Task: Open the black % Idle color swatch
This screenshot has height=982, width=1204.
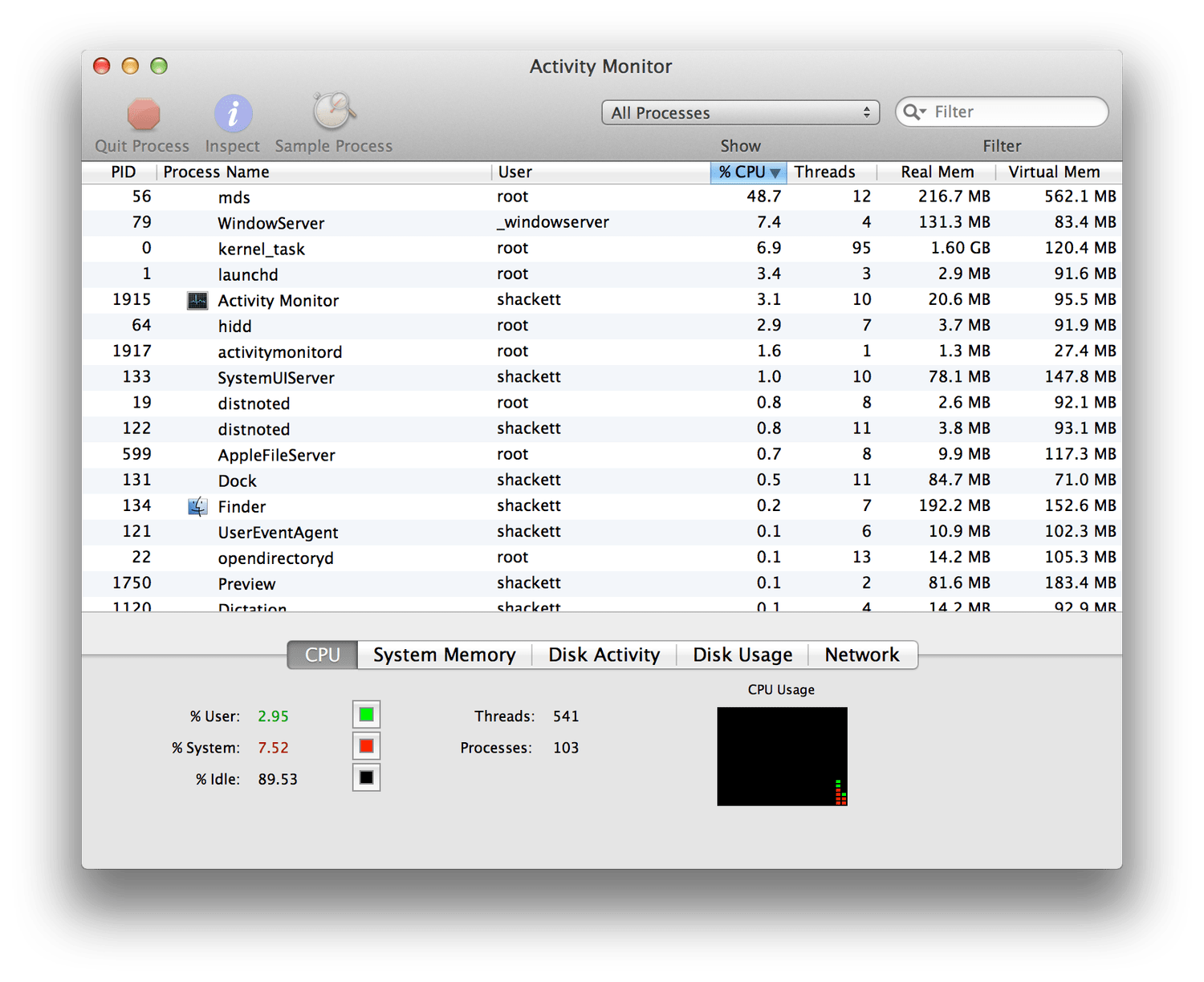Action: click(x=366, y=777)
